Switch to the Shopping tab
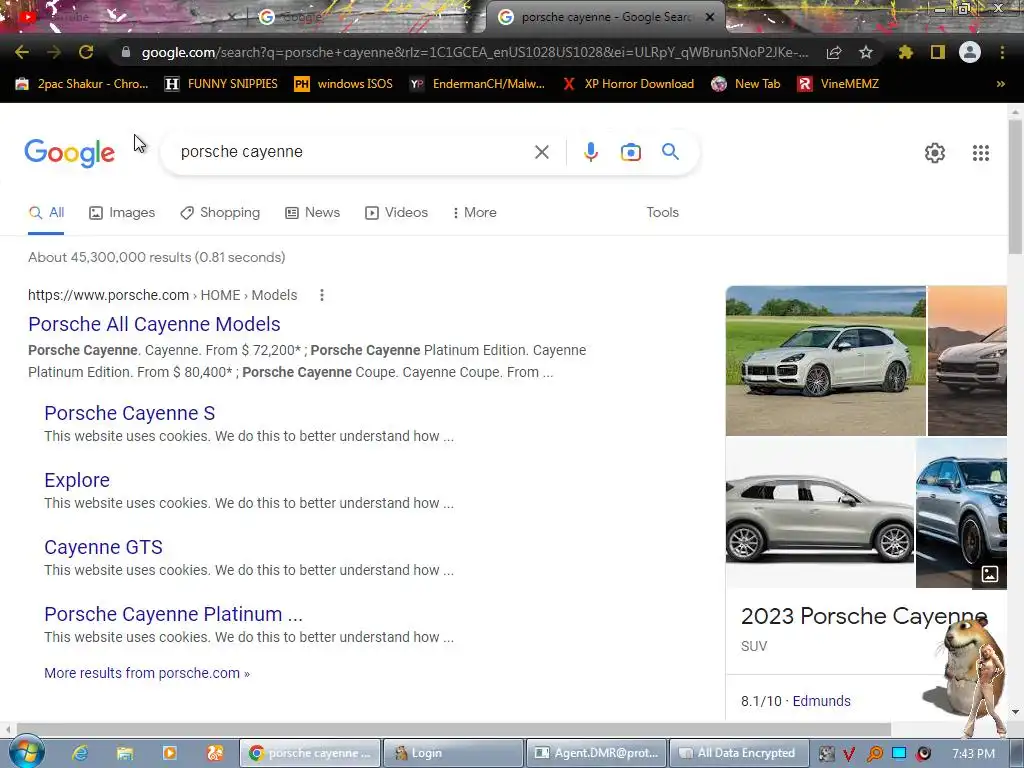The image size is (1024, 768). tap(220, 213)
